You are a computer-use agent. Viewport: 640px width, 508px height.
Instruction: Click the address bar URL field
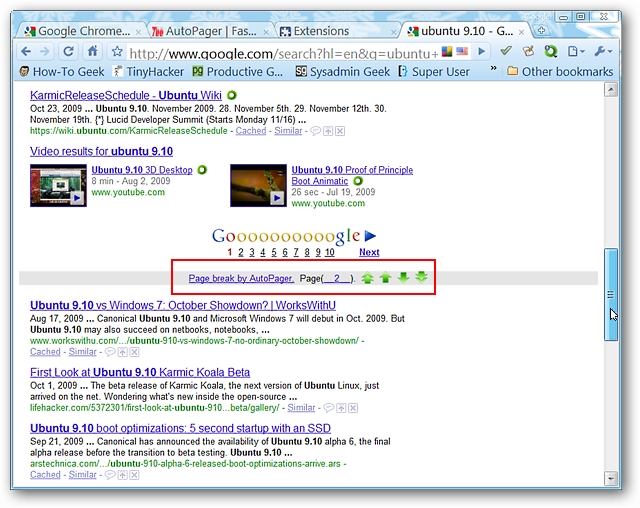click(x=283, y=53)
